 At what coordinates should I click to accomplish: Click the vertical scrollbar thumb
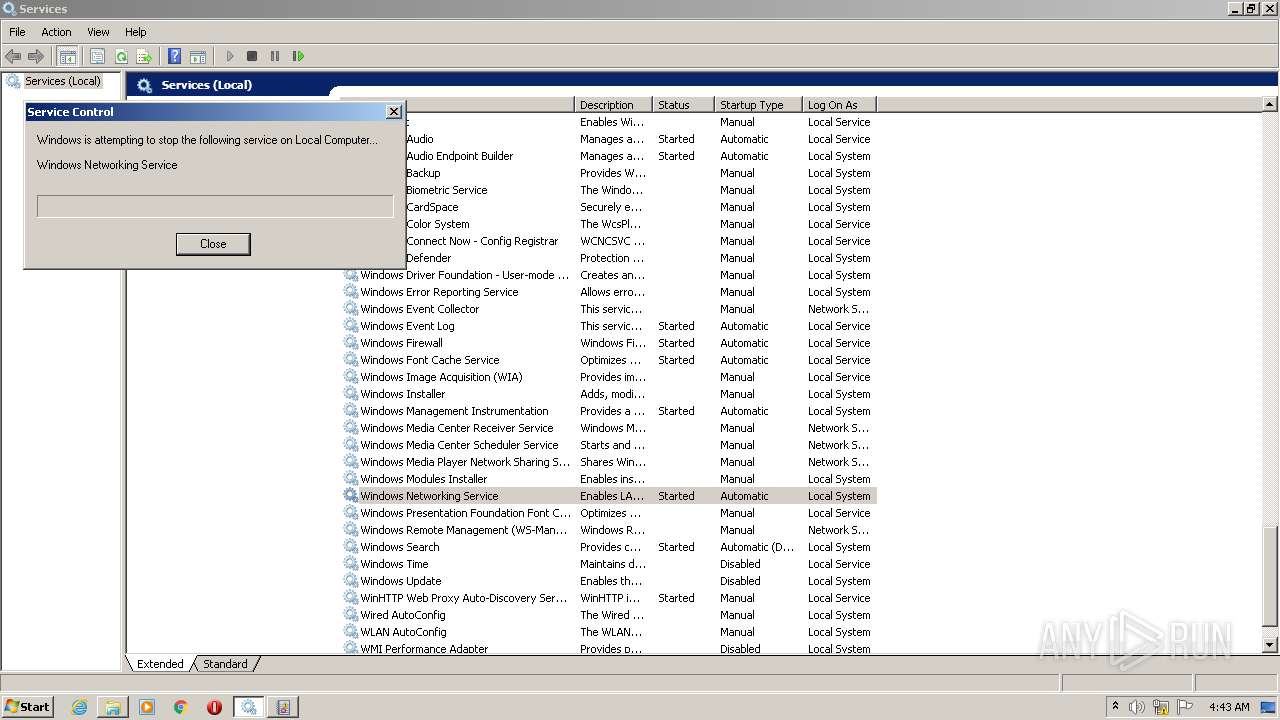click(x=1270, y=575)
